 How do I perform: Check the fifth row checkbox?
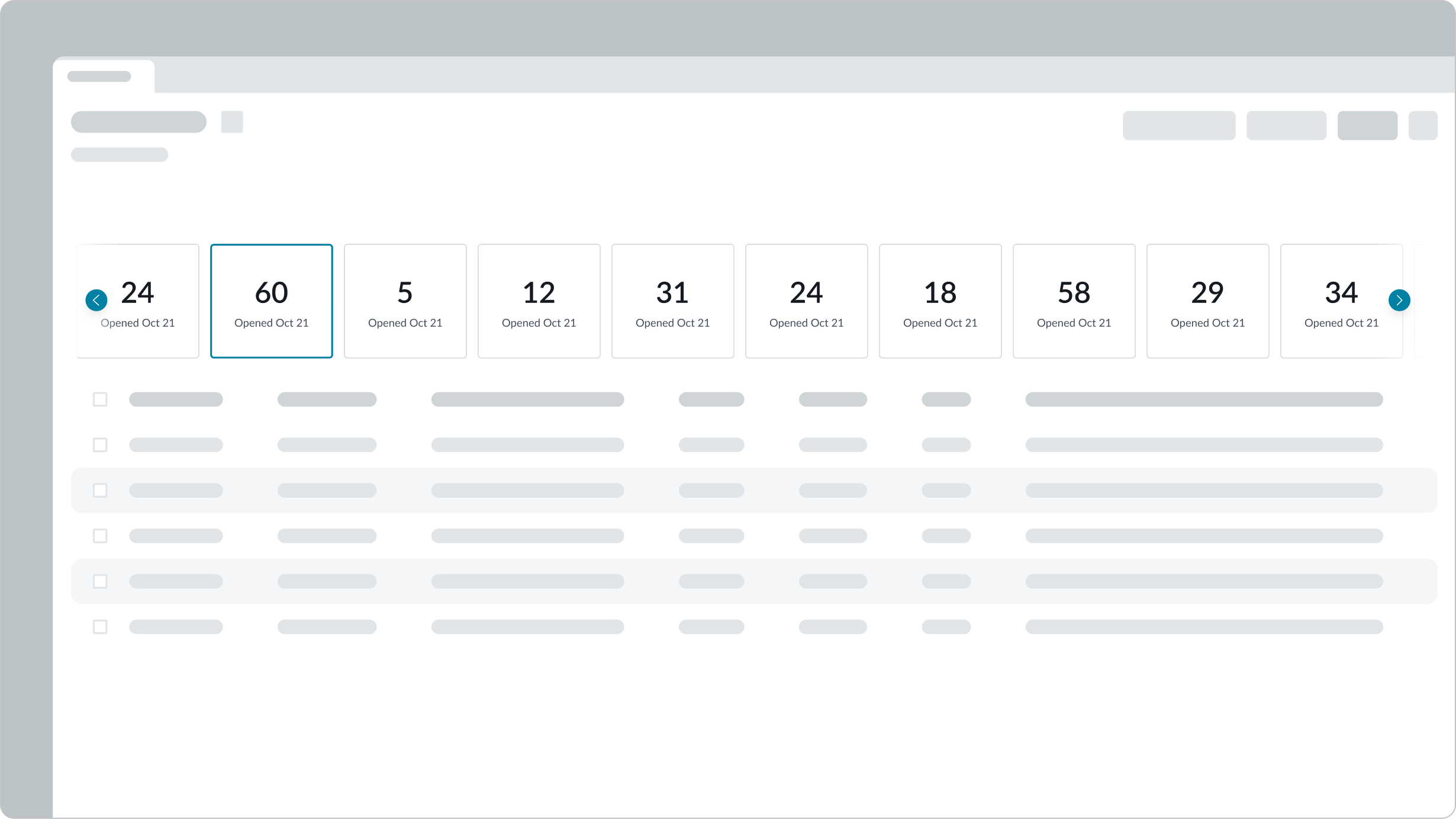click(x=100, y=581)
